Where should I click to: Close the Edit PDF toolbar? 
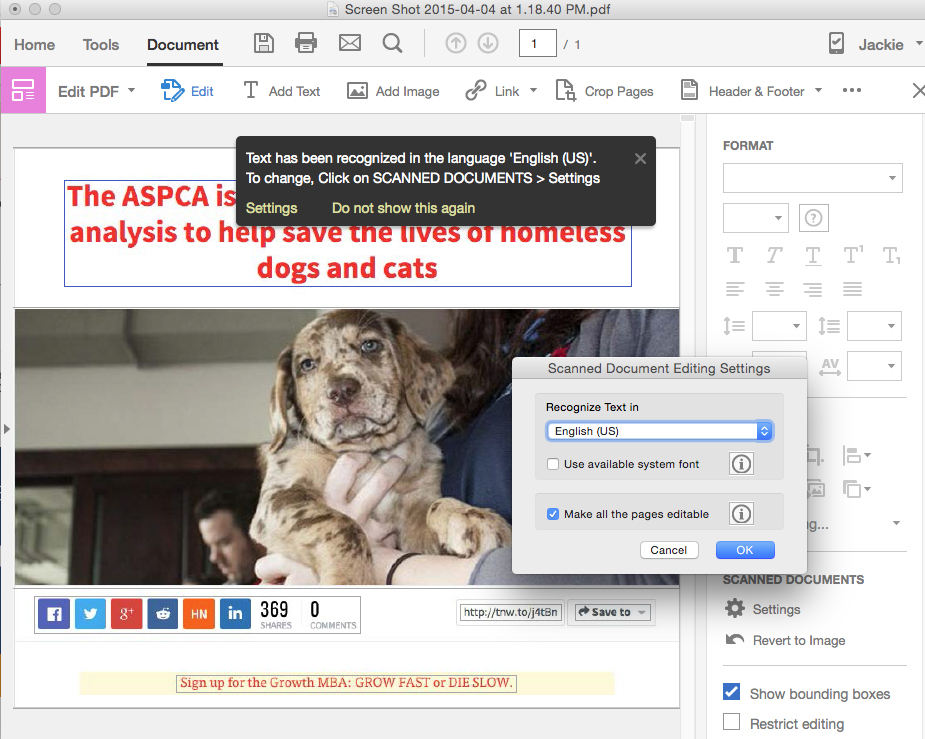coord(919,90)
